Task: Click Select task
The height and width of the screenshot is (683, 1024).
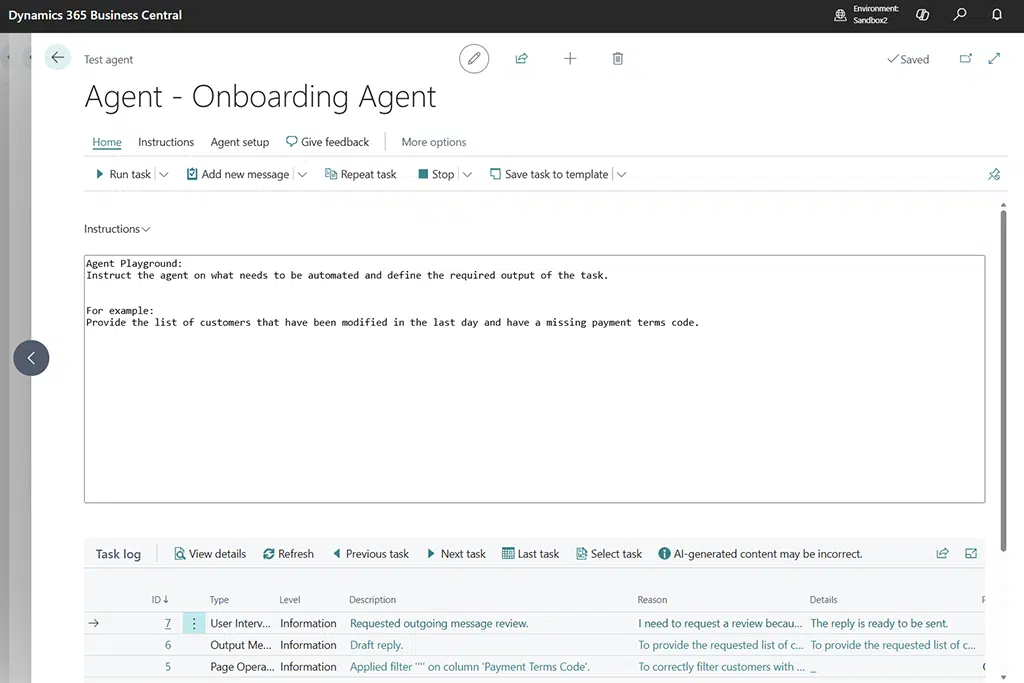Action: (x=609, y=554)
